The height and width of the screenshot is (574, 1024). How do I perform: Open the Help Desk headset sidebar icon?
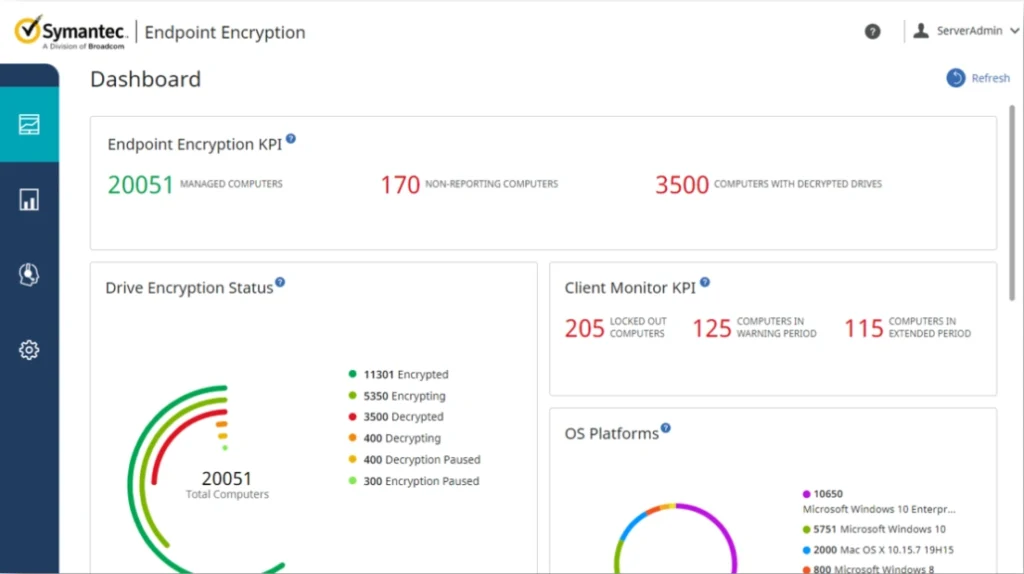pos(29,274)
